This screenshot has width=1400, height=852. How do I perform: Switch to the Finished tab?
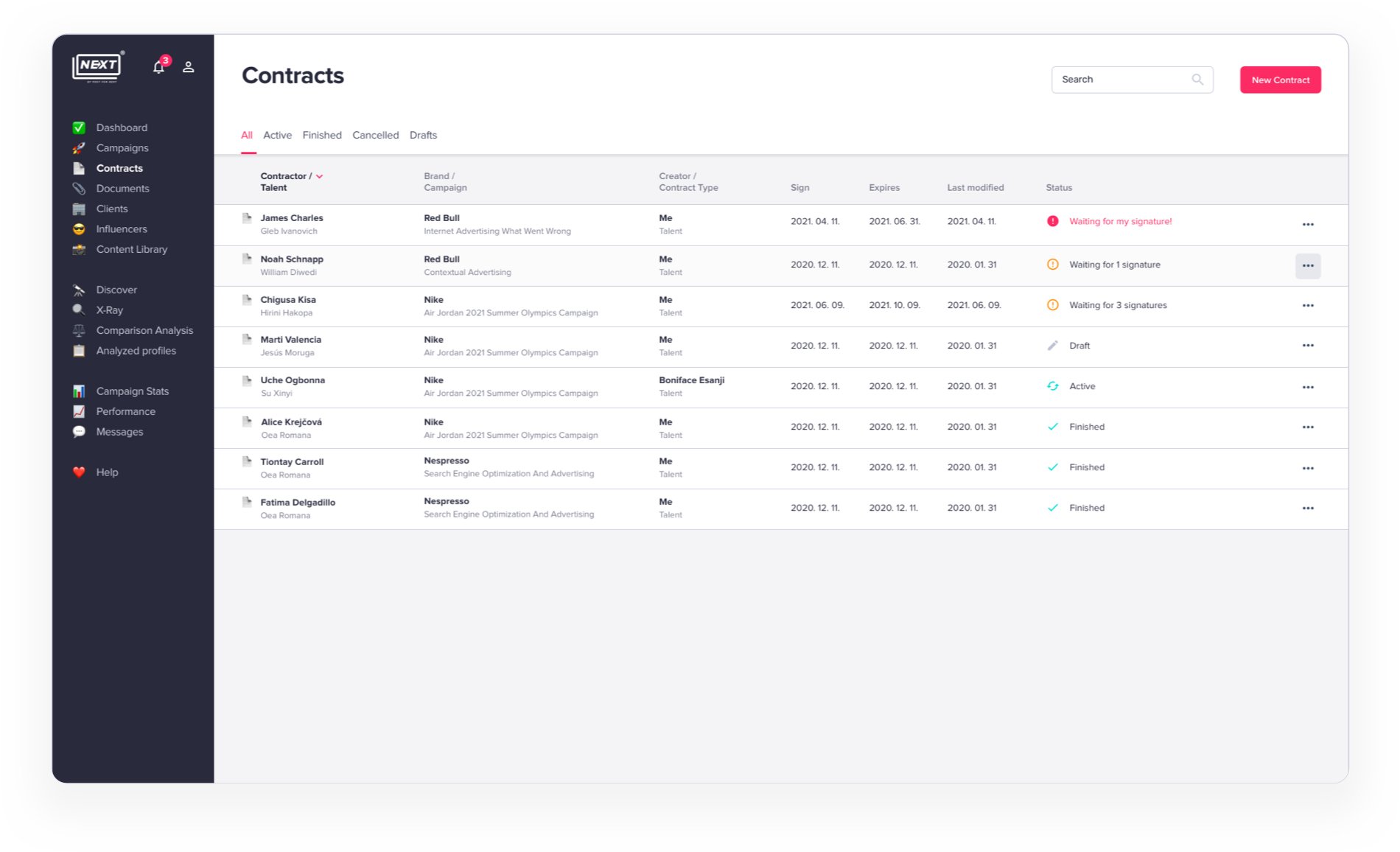322,136
